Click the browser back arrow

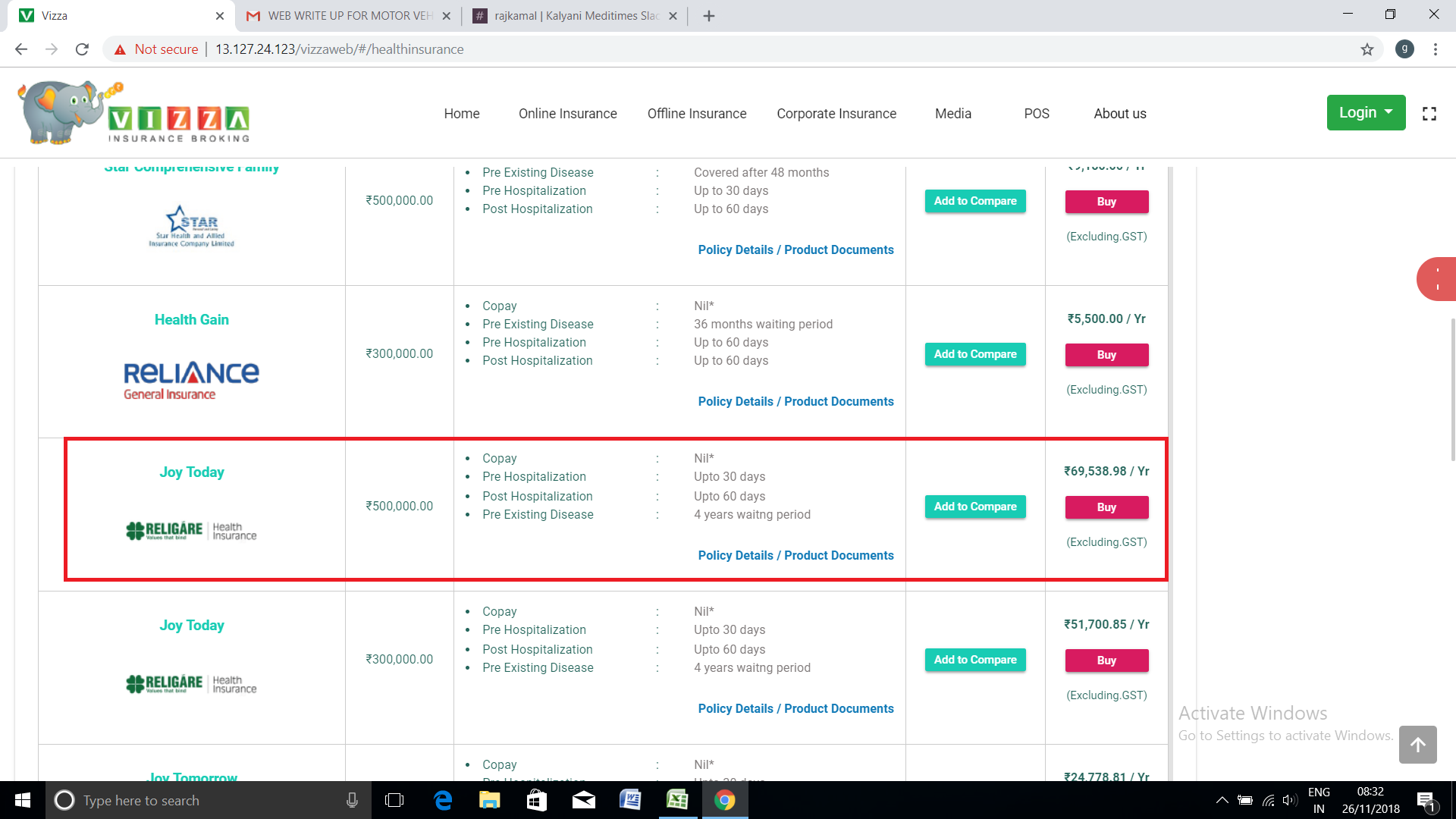tap(21, 49)
